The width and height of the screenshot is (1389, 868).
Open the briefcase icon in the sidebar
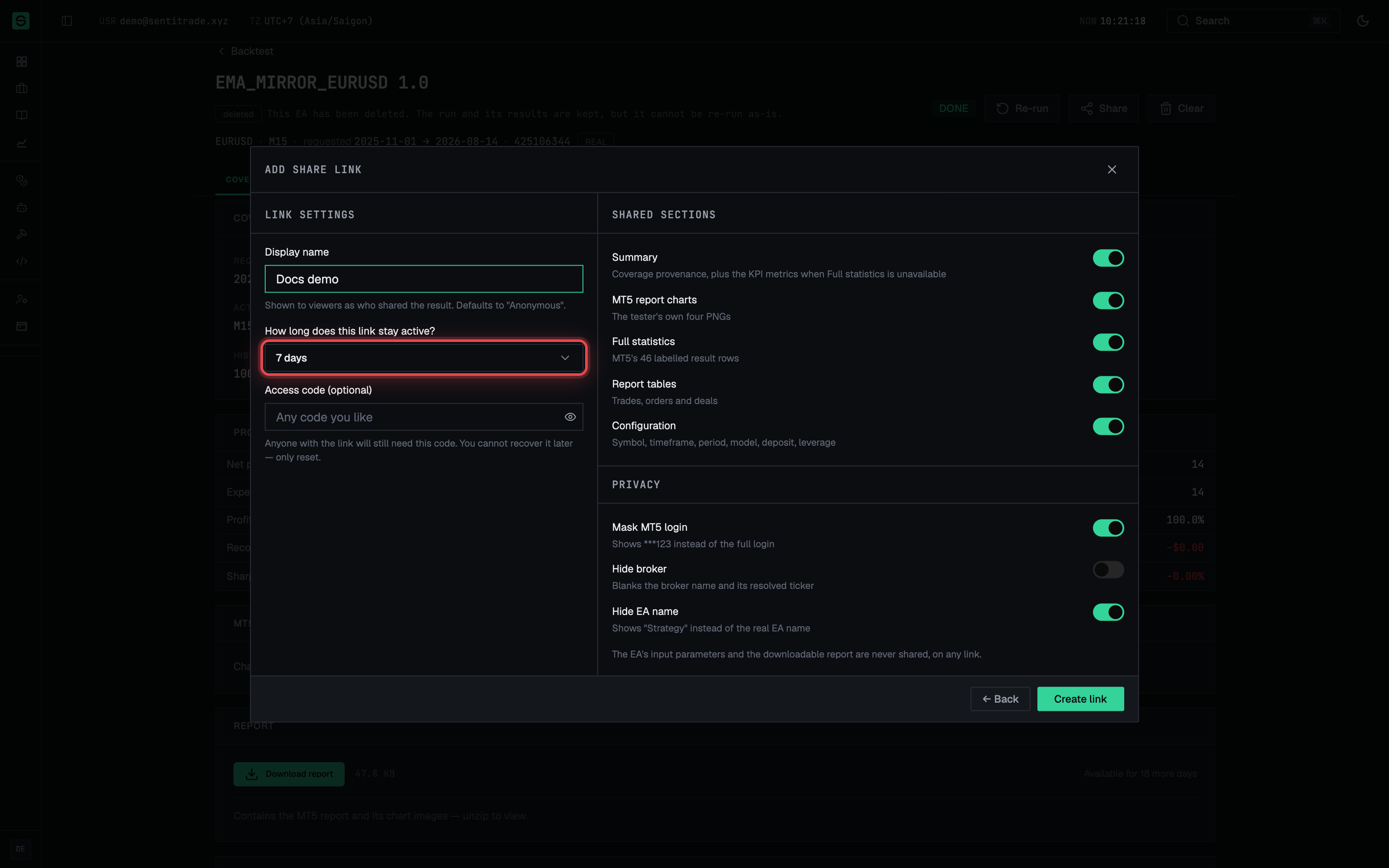pos(22,89)
